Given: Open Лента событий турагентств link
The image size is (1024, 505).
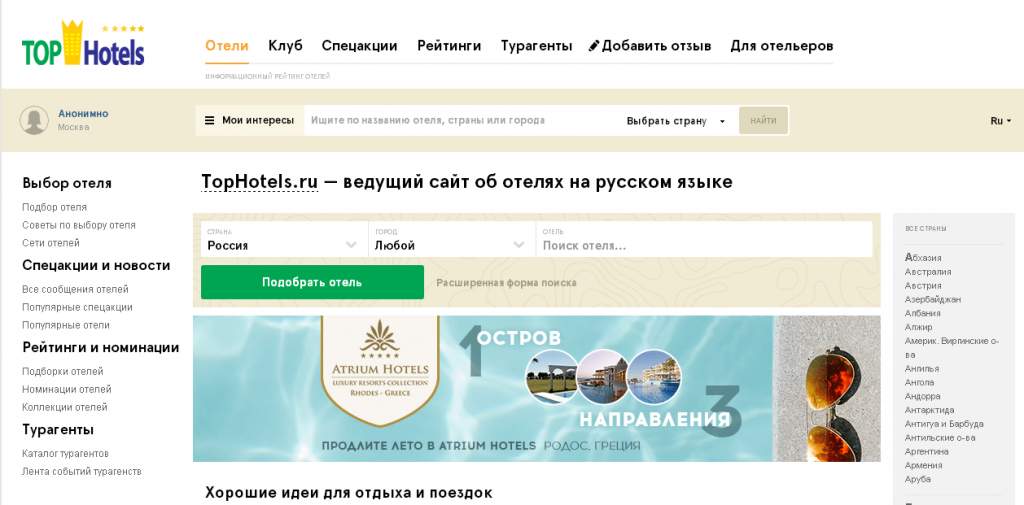Looking at the screenshot, I should coord(82,472).
